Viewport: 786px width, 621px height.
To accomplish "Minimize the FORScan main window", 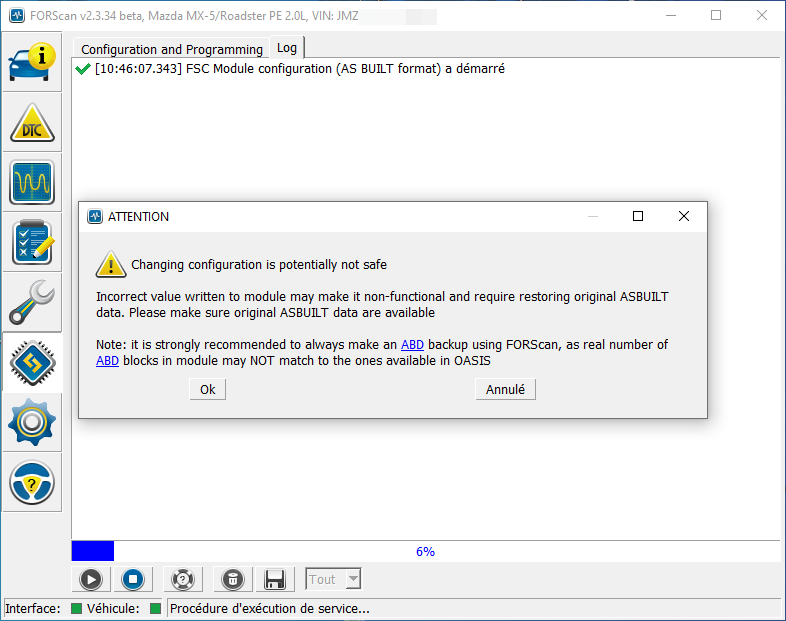I will (x=671, y=16).
